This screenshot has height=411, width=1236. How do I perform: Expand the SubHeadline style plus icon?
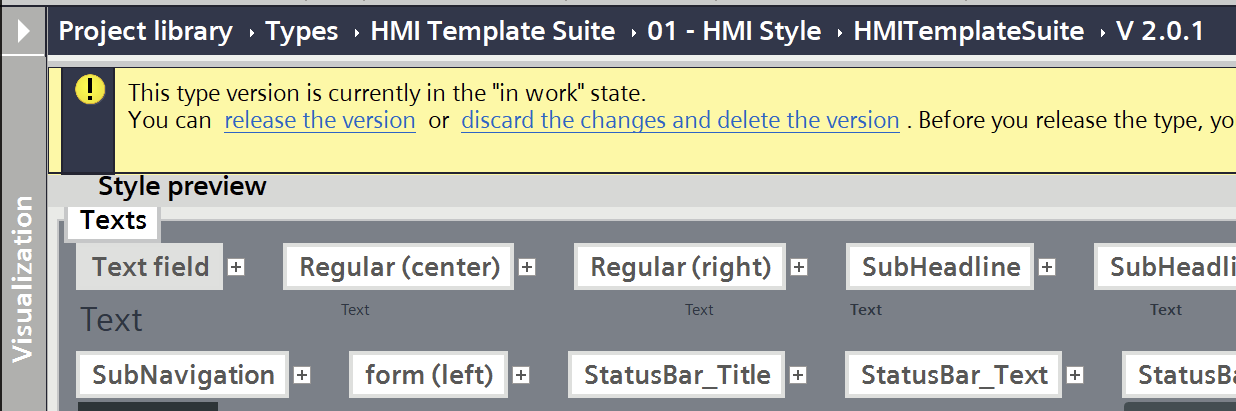click(x=1047, y=267)
